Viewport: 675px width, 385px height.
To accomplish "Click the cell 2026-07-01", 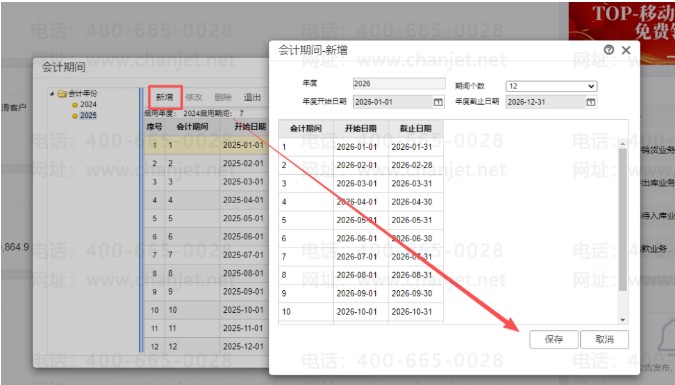I will point(361,257).
